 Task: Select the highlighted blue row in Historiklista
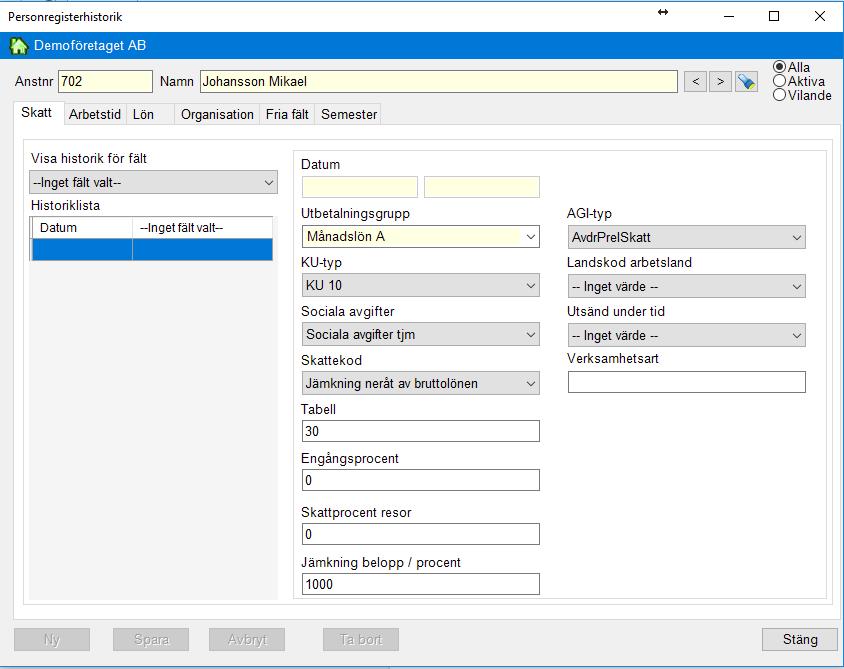click(x=152, y=250)
